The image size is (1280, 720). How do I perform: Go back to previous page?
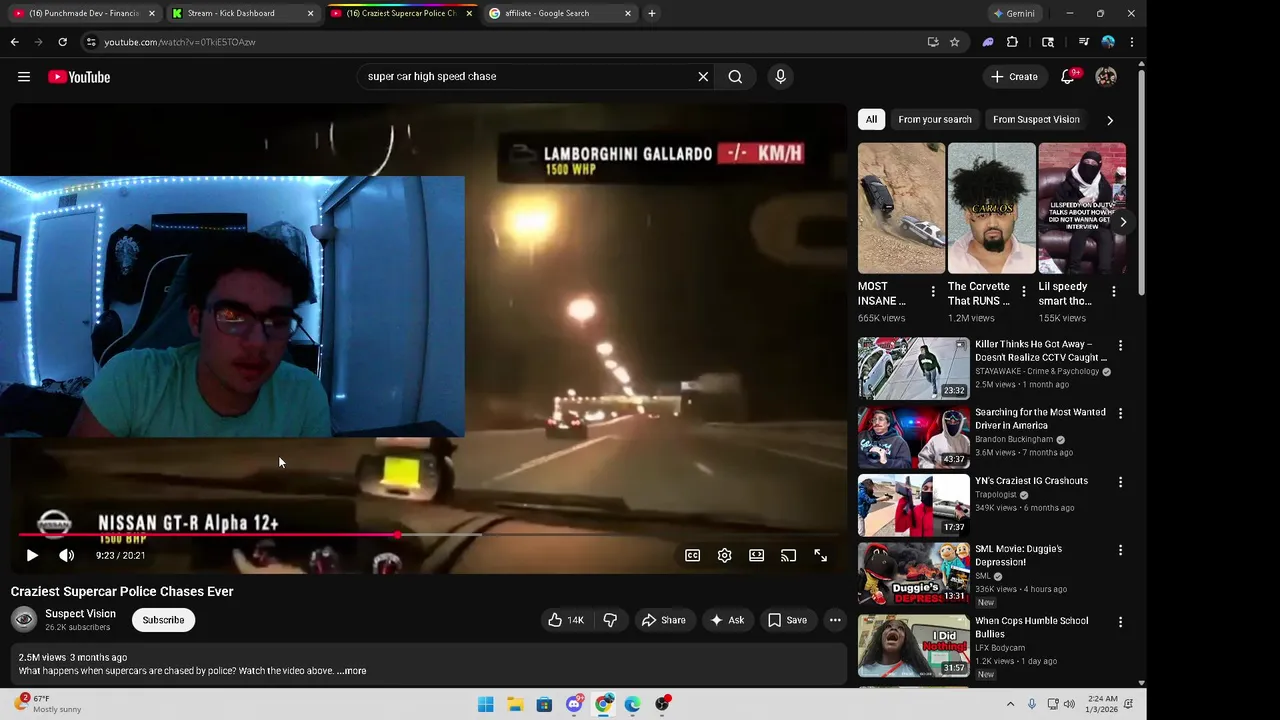(x=14, y=42)
